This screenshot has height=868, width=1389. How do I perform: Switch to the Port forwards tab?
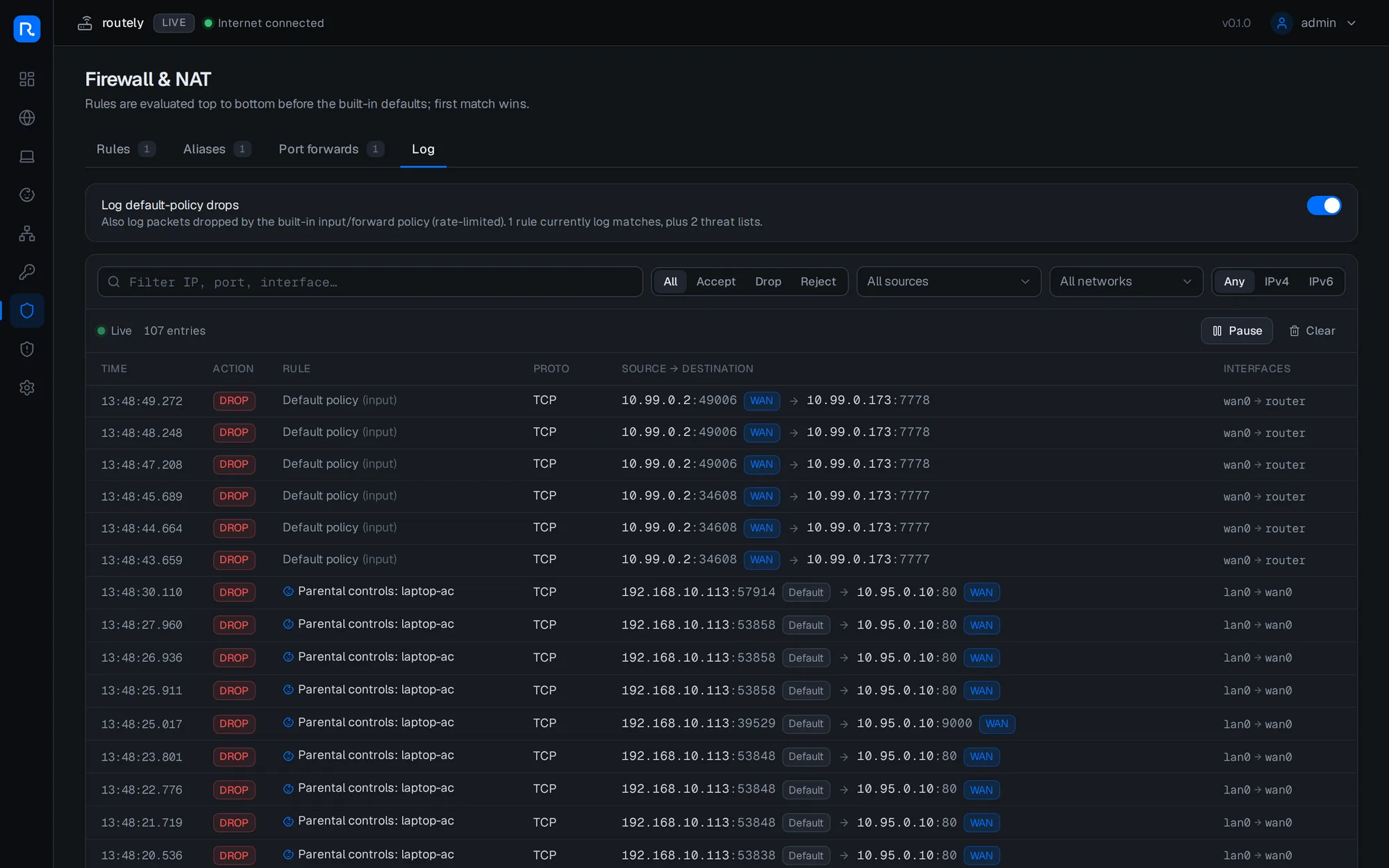[331, 149]
